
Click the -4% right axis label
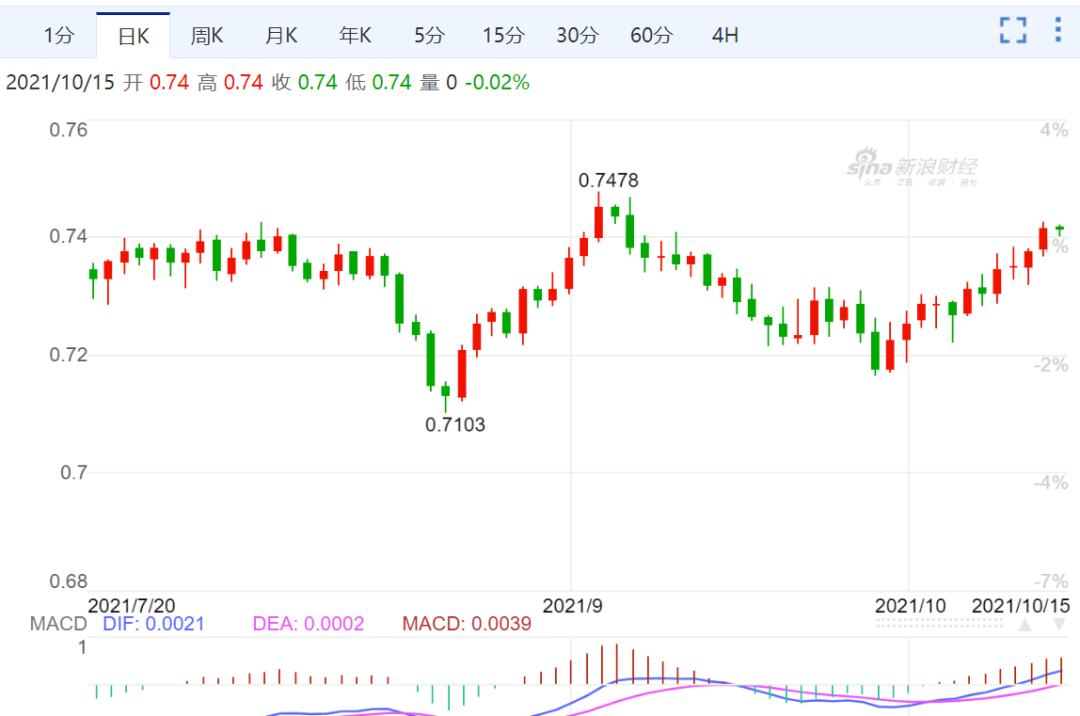(x=1050, y=483)
